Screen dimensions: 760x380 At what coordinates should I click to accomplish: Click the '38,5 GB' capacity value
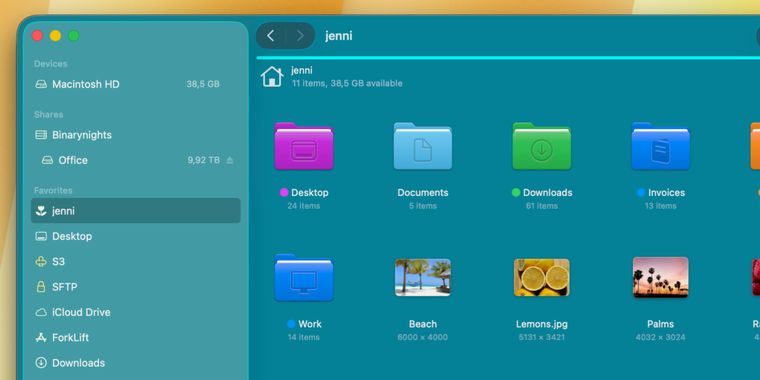coord(203,84)
